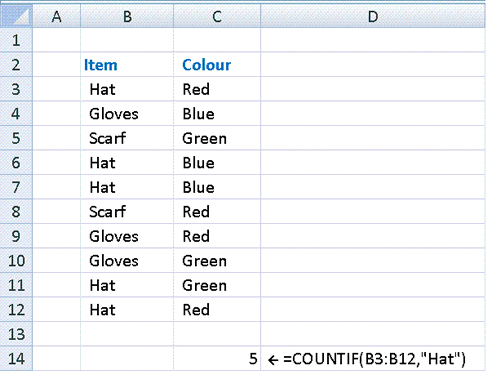Select Green cell in row 10
The height and width of the screenshot is (383, 500).
point(217,260)
